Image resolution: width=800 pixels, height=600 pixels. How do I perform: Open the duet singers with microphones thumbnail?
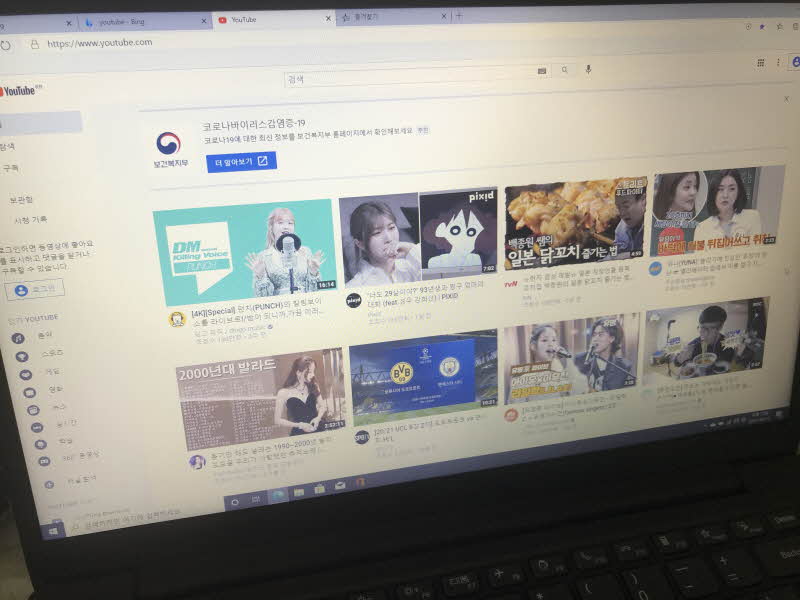tap(571, 358)
